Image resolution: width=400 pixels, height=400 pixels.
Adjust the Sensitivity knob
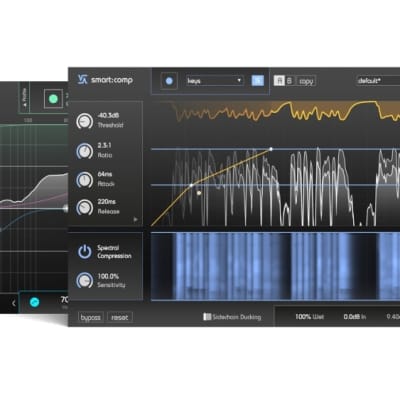tap(85, 280)
